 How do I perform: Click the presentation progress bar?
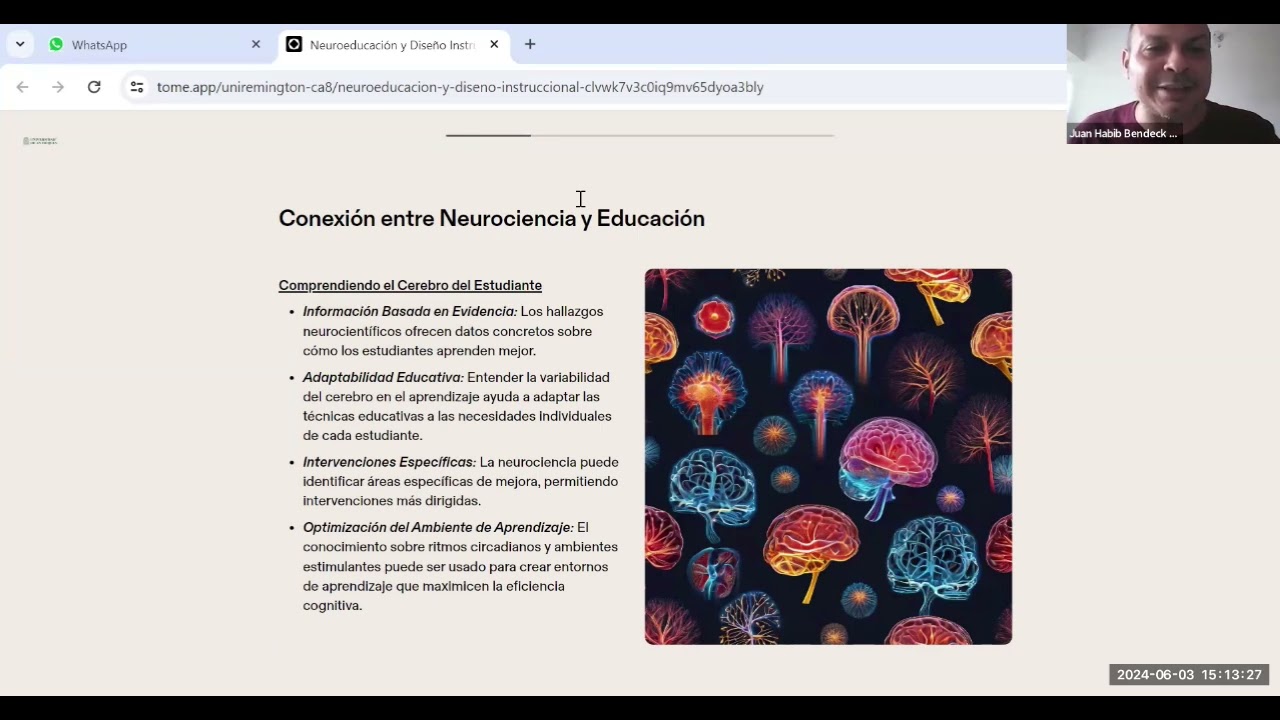click(x=639, y=135)
